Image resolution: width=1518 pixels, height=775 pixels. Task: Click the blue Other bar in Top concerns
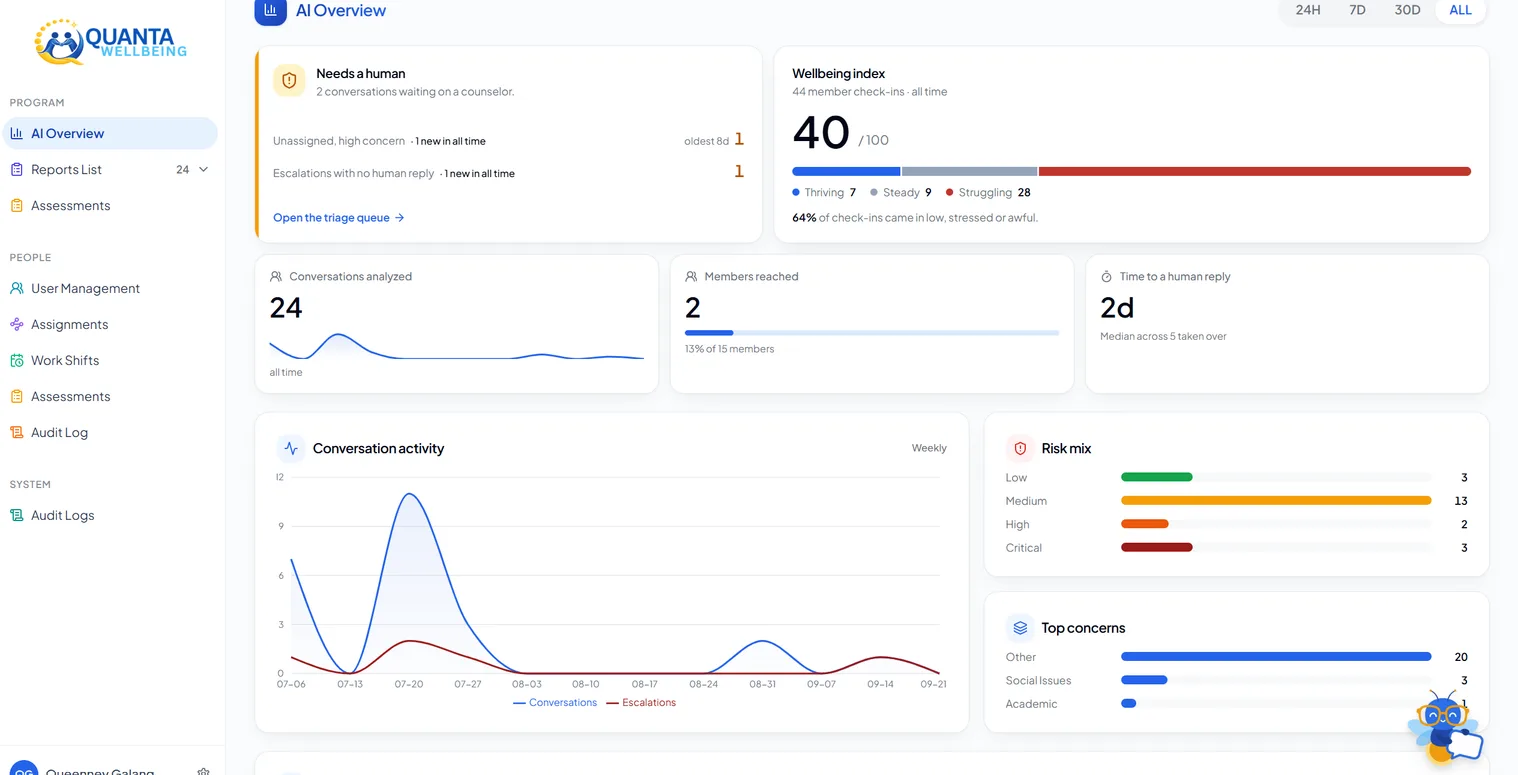[1276, 657]
